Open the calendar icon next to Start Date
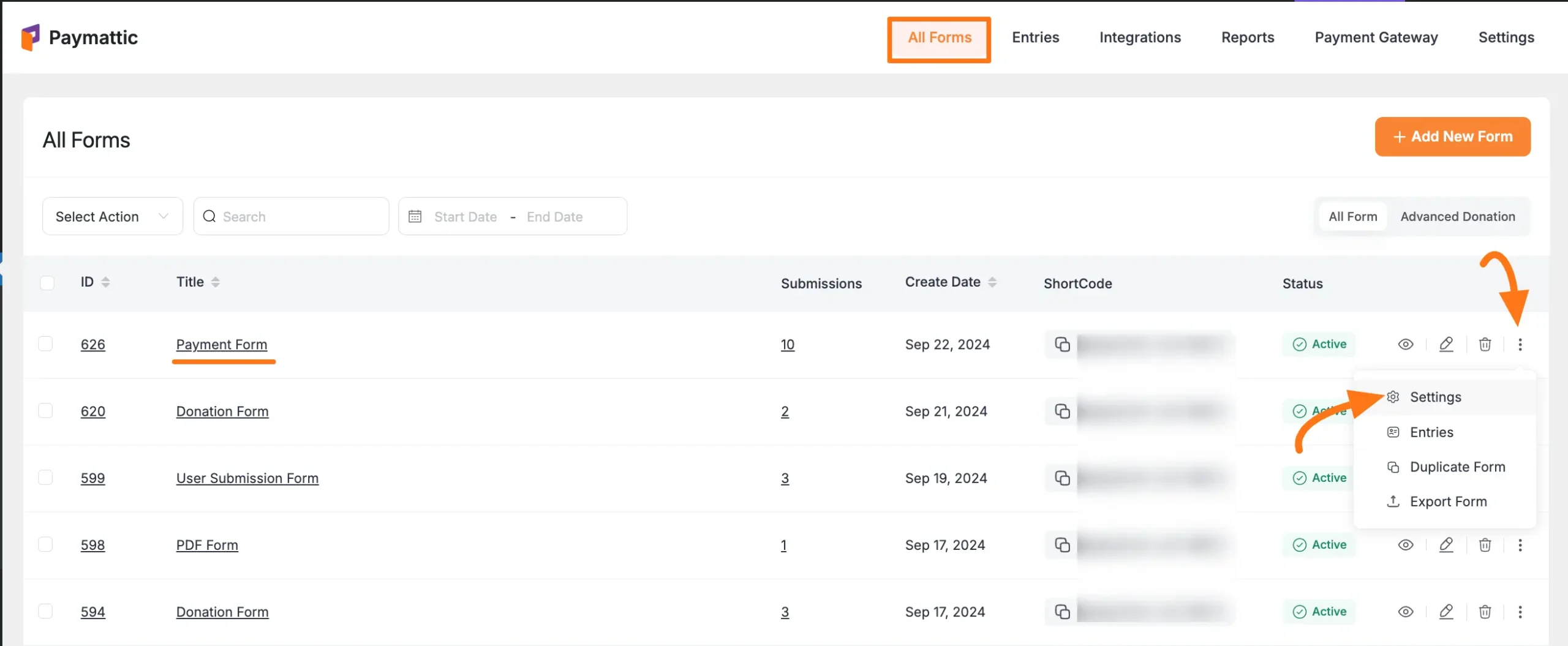The height and width of the screenshot is (646, 1568). pyautogui.click(x=416, y=216)
